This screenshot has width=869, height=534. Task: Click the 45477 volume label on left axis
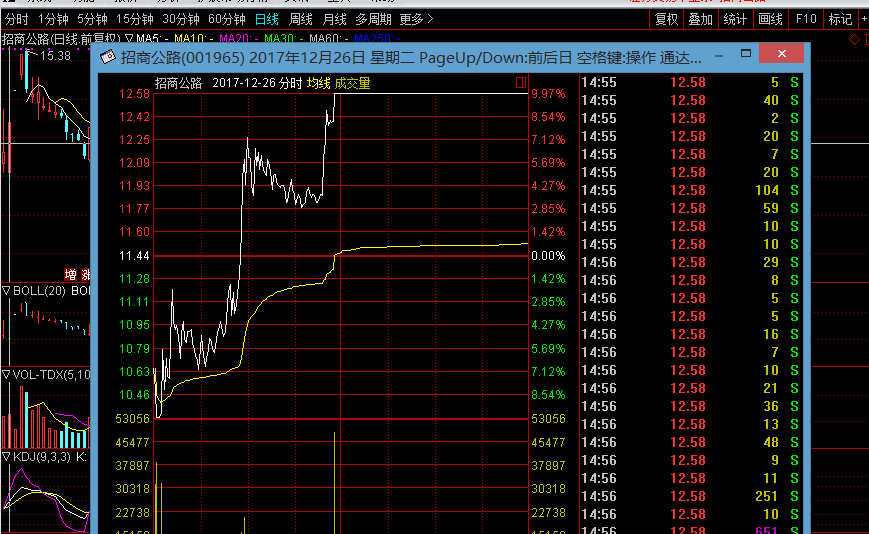pyautogui.click(x=132, y=443)
